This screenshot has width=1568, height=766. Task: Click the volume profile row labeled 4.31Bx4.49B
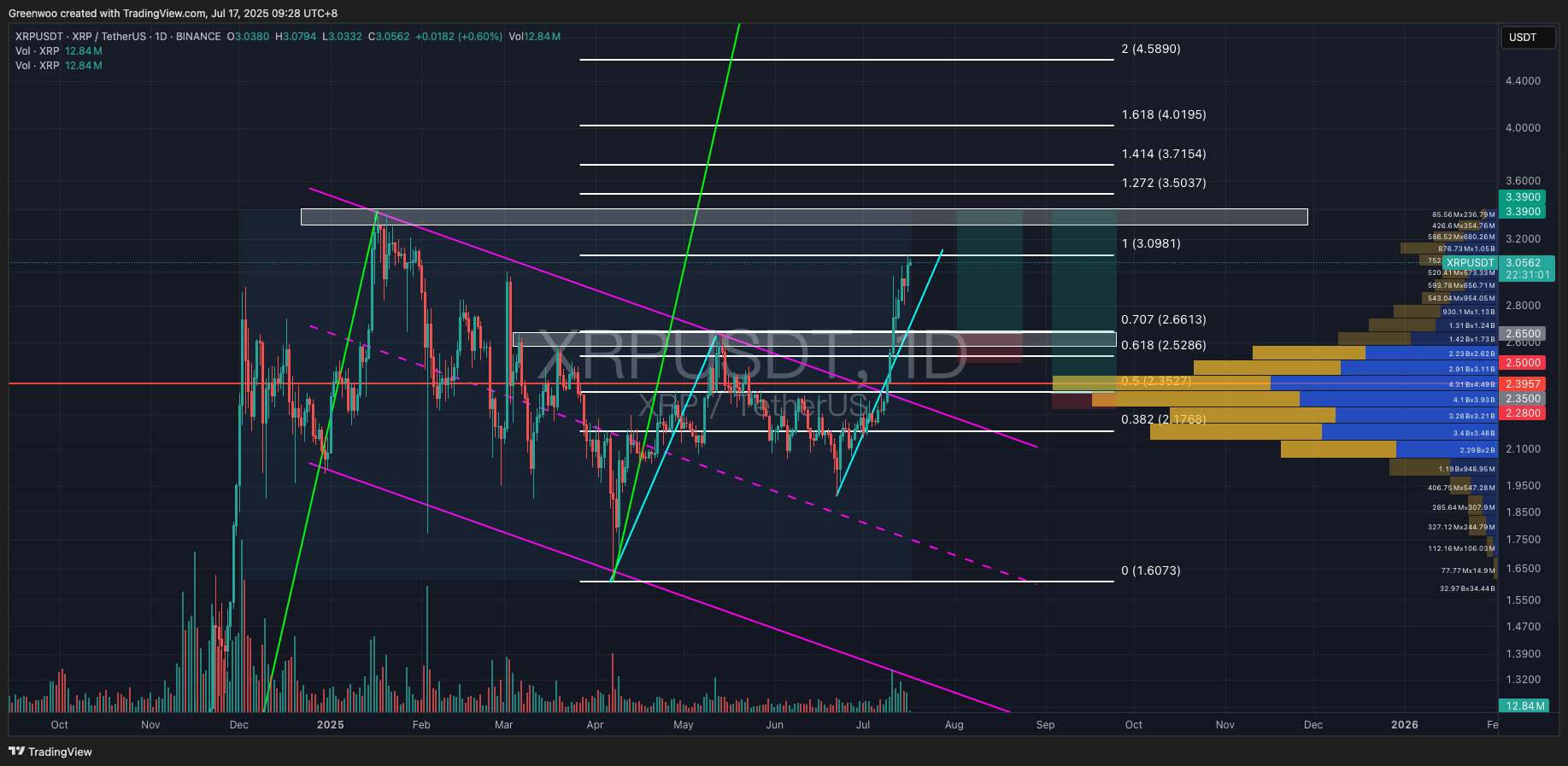pos(1275,384)
